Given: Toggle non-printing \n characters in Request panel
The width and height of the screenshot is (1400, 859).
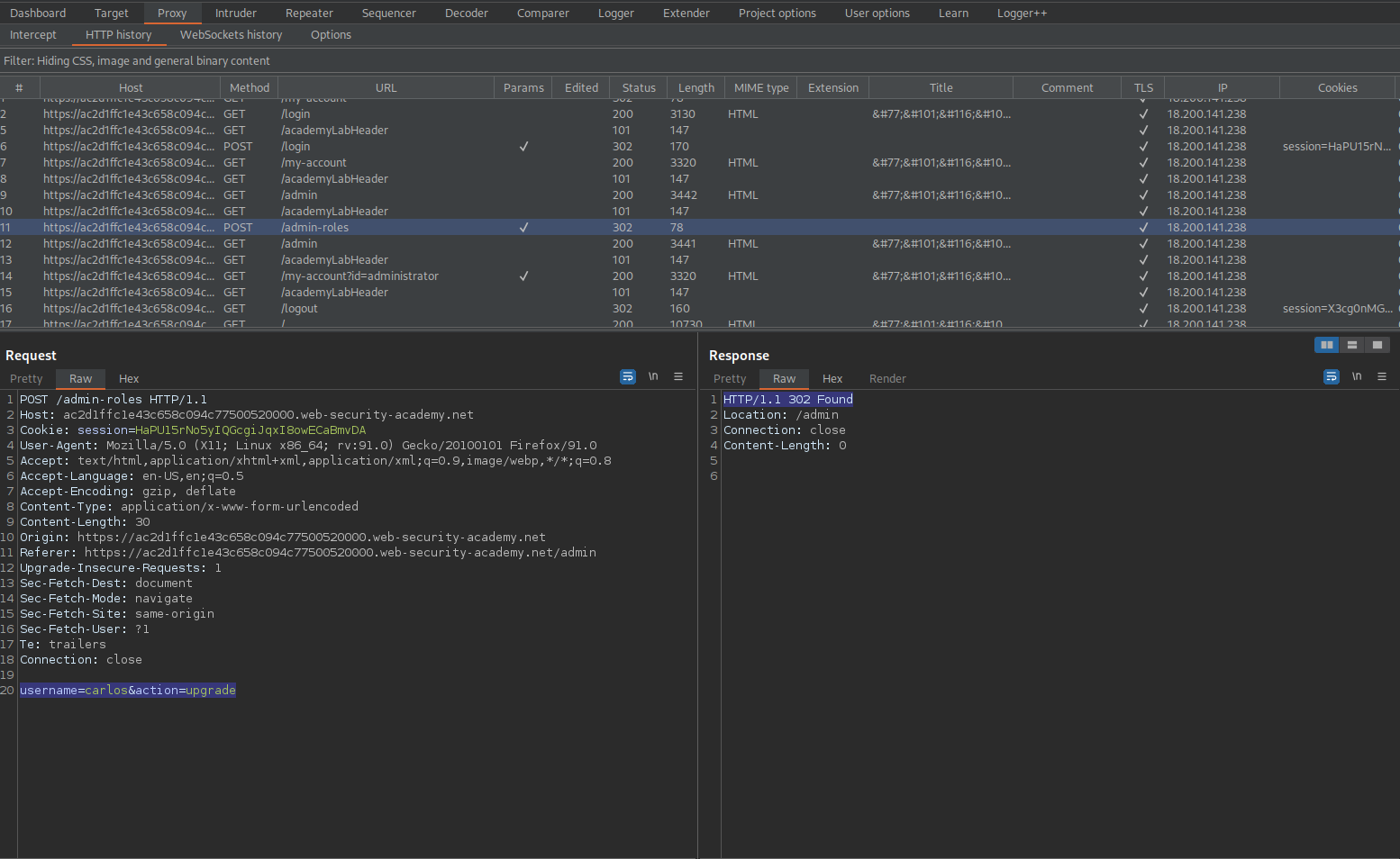Looking at the screenshot, I should click(x=653, y=376).
